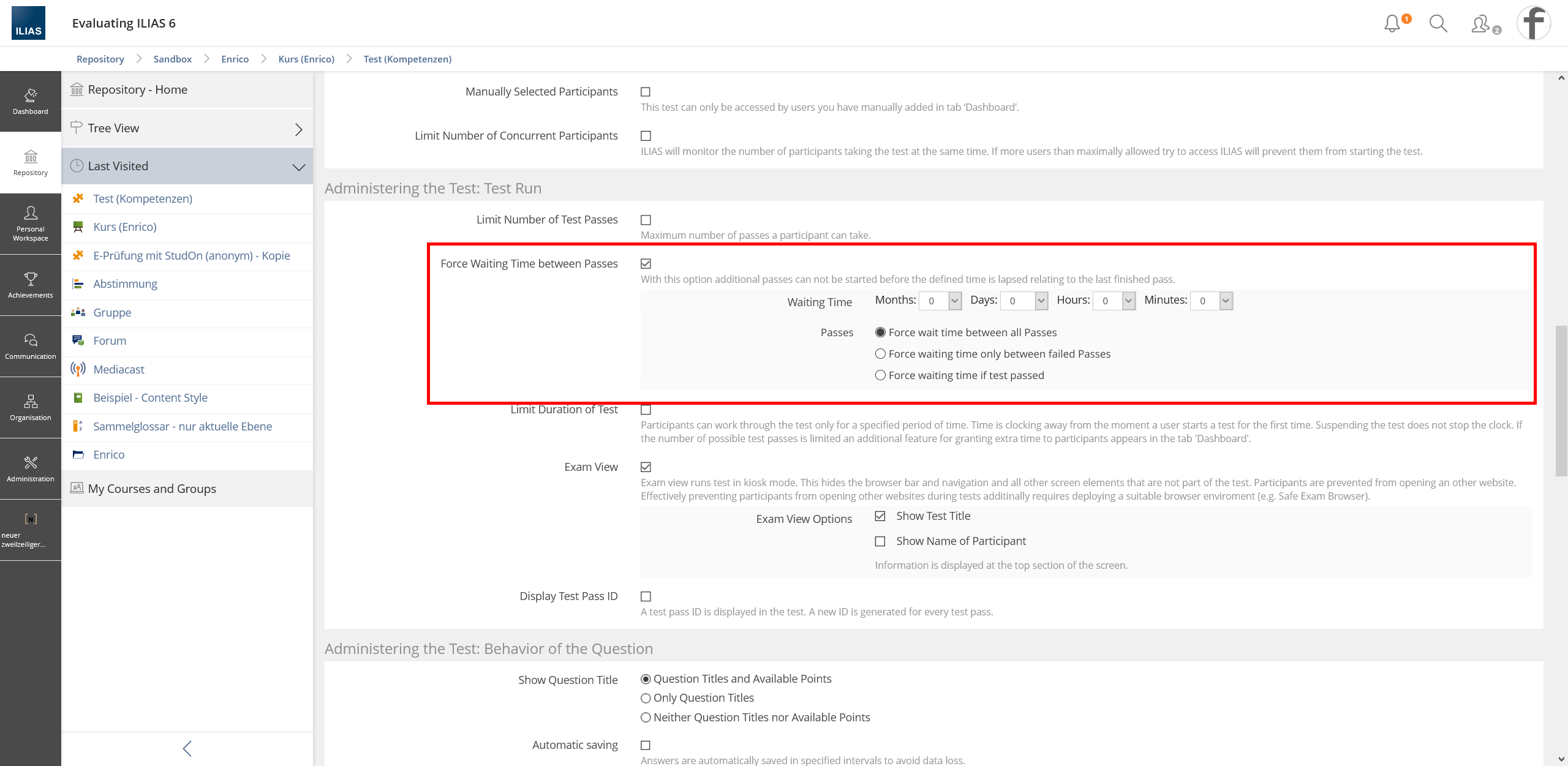The width and height of the screenshot is (1568, 766).
Task: Click the user avatar in header
Action: [1533, 23]
